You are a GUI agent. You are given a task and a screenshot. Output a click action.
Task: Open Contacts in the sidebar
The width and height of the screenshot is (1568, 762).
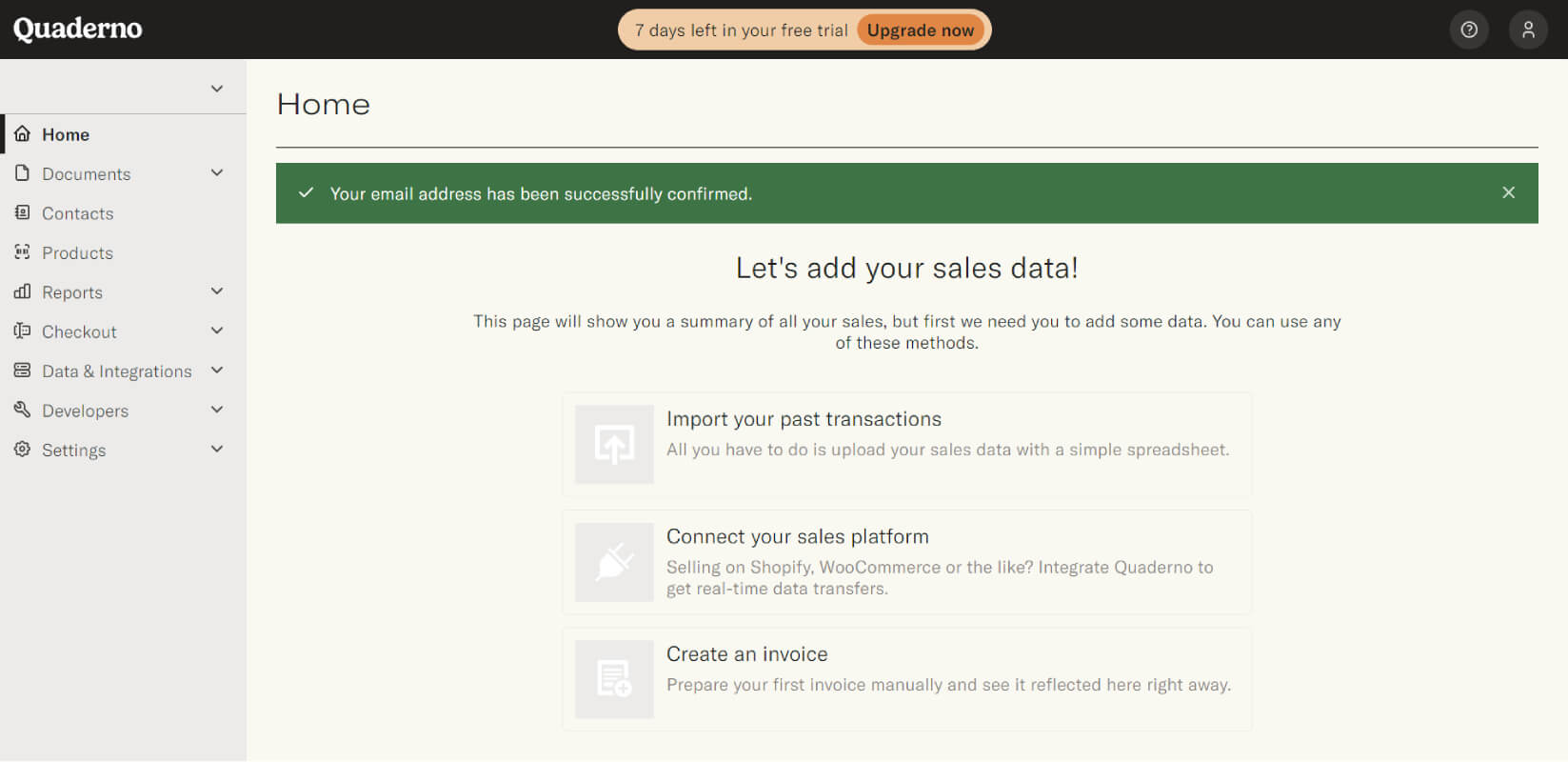(x=123, y=213)
